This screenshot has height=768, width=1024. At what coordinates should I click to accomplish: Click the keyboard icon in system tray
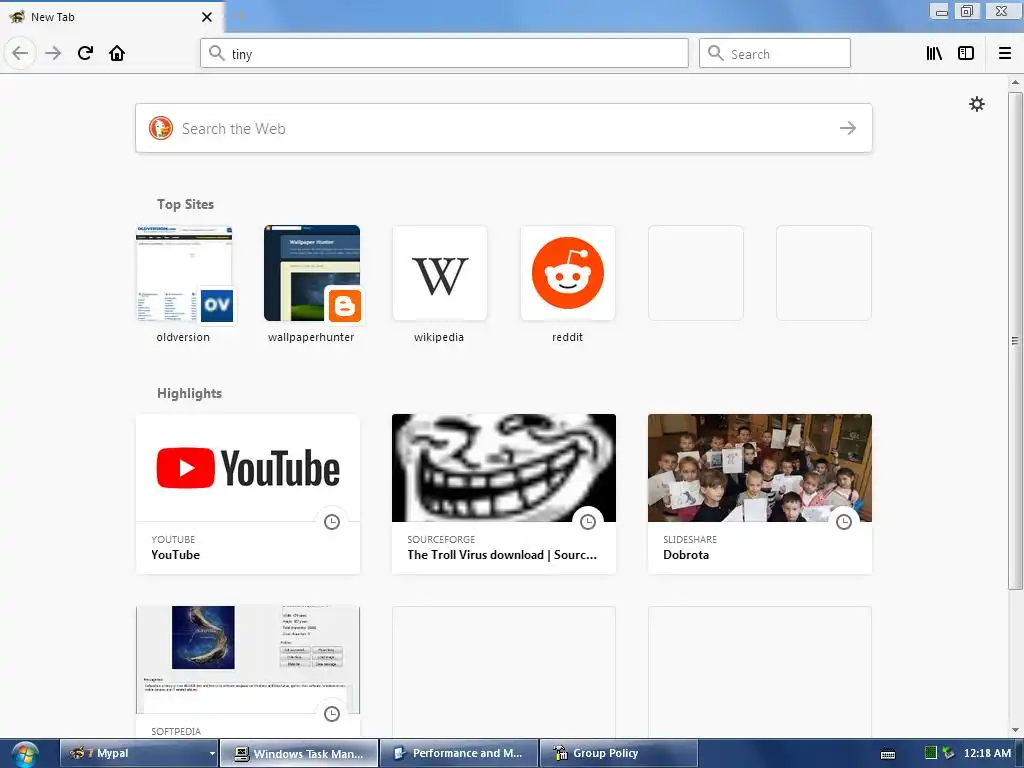888,754
